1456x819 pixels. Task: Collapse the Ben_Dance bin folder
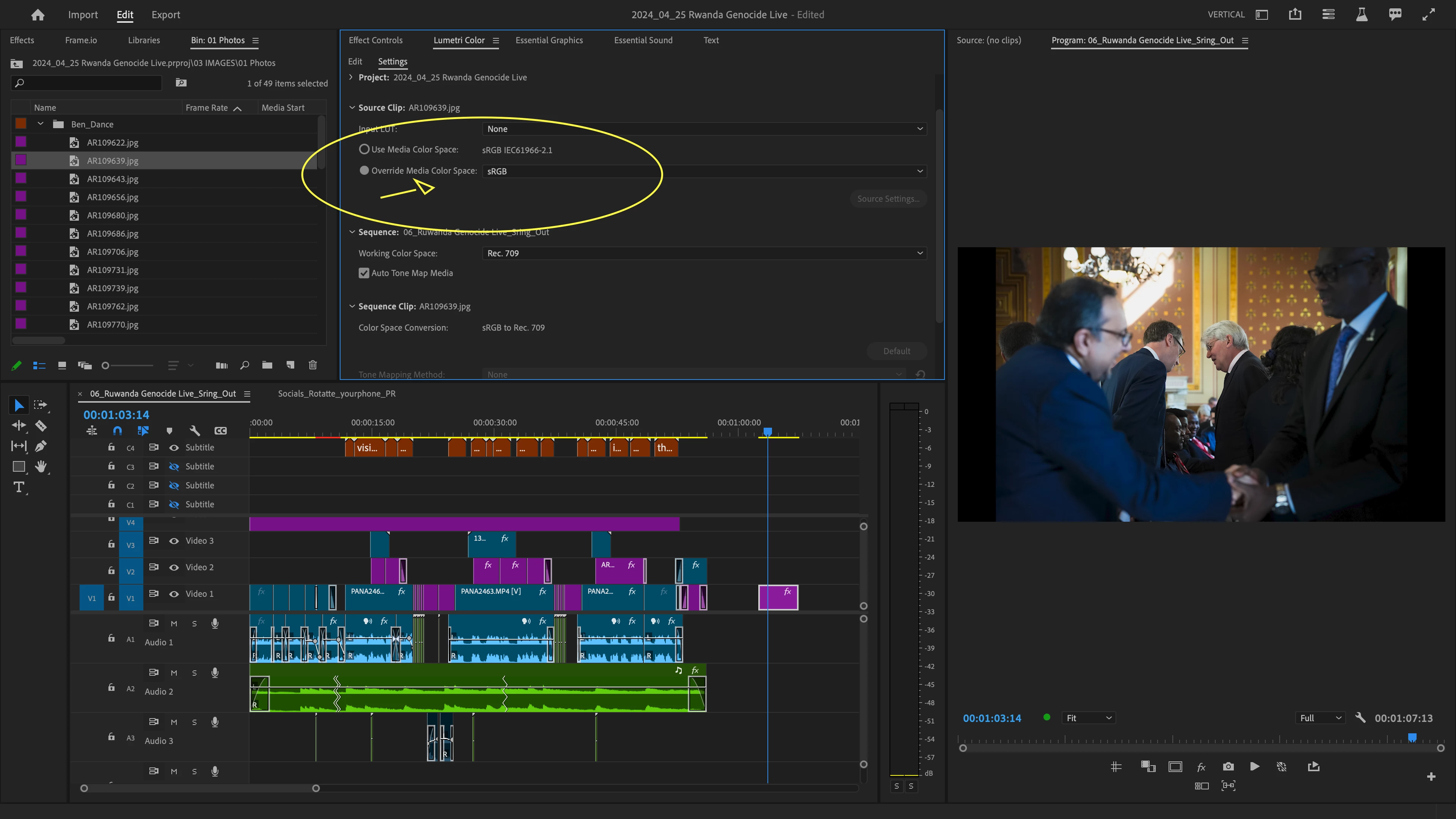pyautogui.click(x=41, y=124)
